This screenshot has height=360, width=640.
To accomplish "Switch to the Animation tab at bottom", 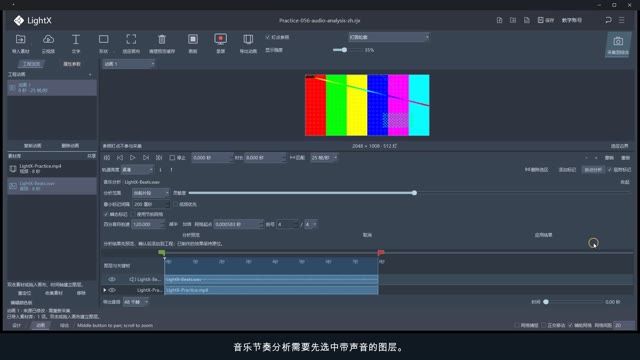I will (x=40, y=325).
